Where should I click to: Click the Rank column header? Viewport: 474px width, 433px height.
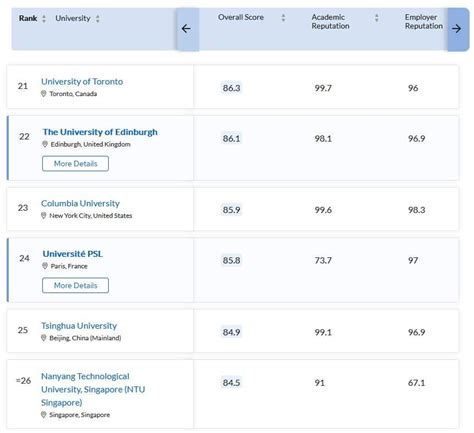pyautogui.click(x=28, y=18)
